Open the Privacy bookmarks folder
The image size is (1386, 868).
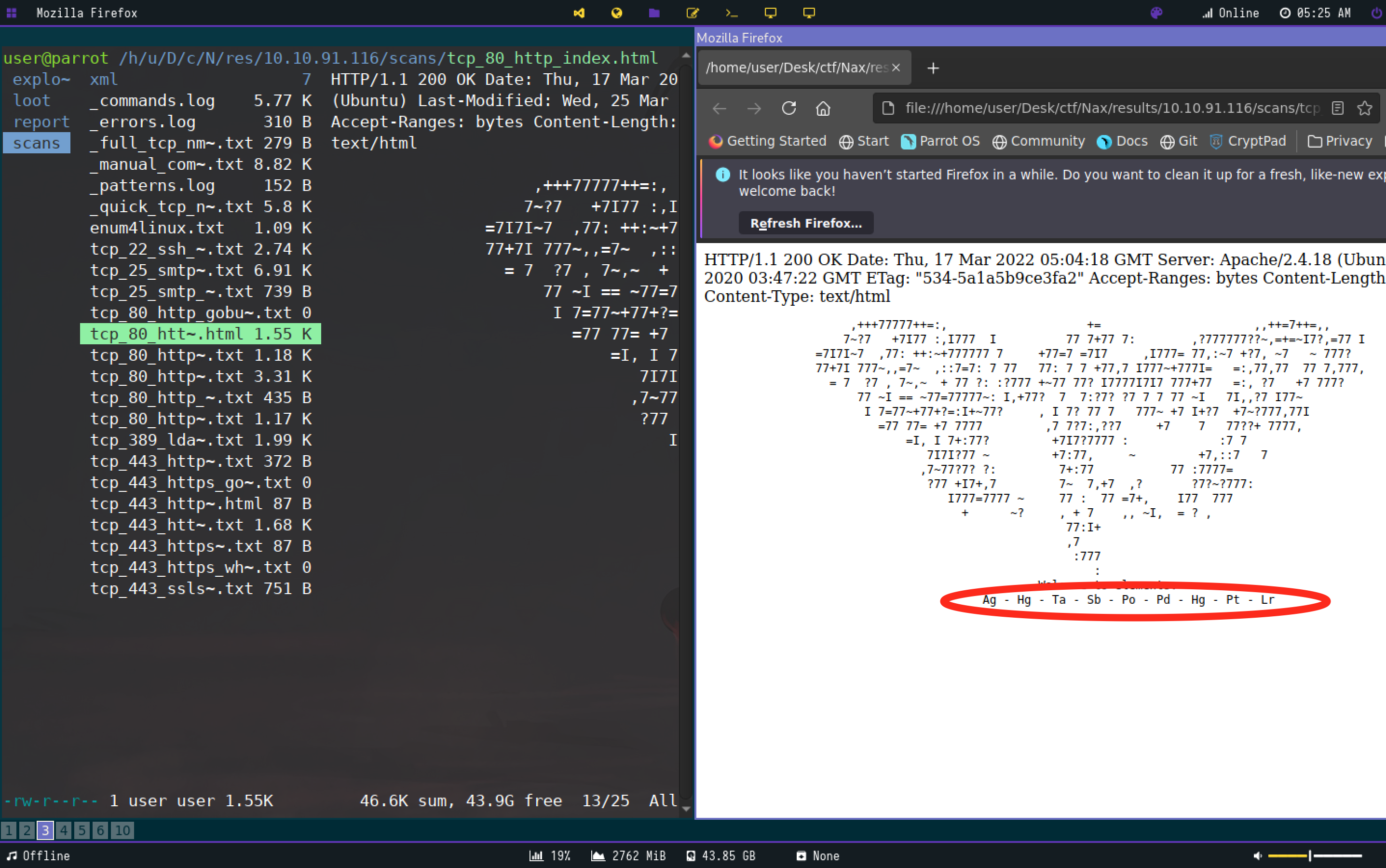click(x=1340, y=141)
